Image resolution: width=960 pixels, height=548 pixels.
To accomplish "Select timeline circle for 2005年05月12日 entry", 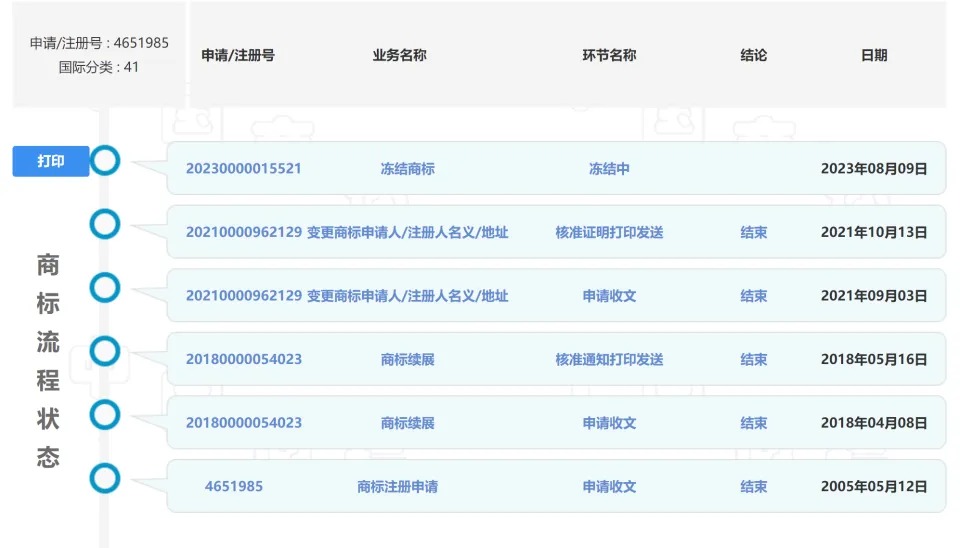I will coord(105,478).
